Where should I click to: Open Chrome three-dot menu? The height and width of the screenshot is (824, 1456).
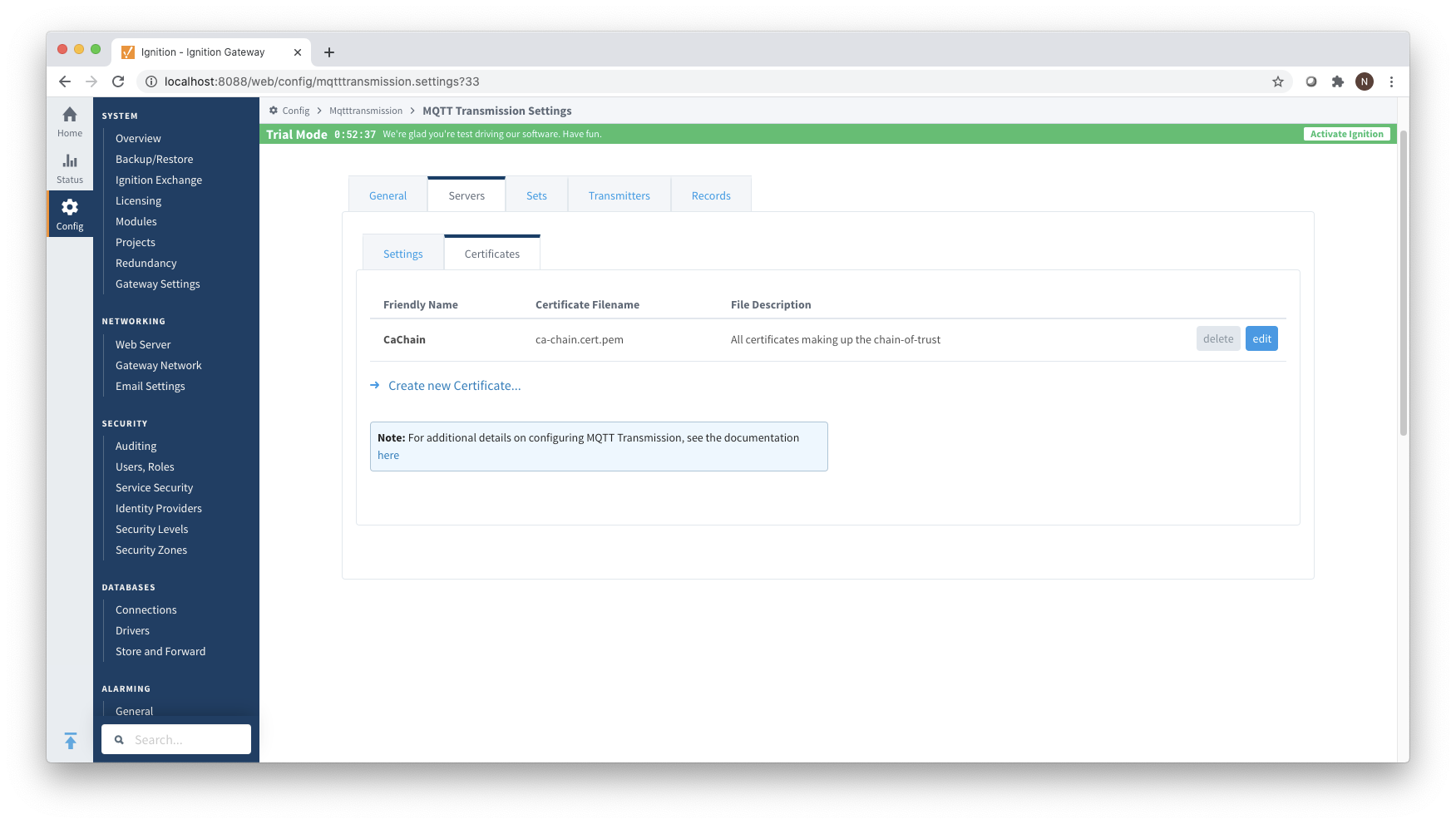click(x=1391, y=81)
